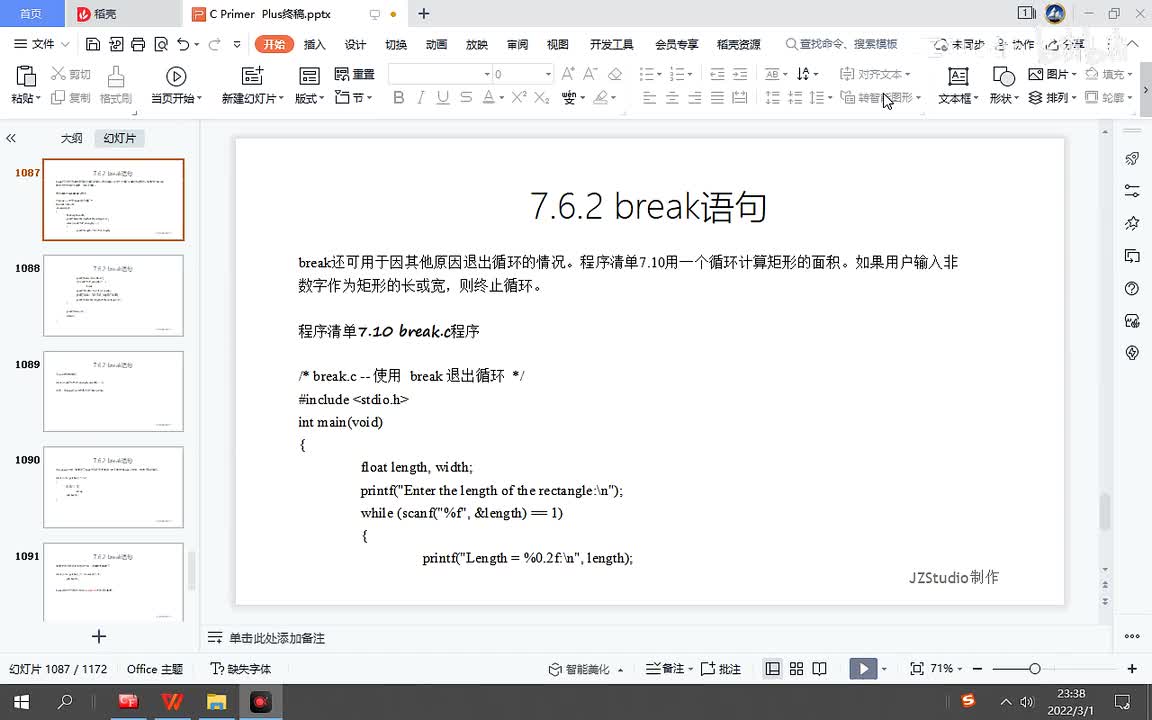Click the Format Painter (格式刷) icon
This screenshot has height=720, width=1152.
click(115, 76)
